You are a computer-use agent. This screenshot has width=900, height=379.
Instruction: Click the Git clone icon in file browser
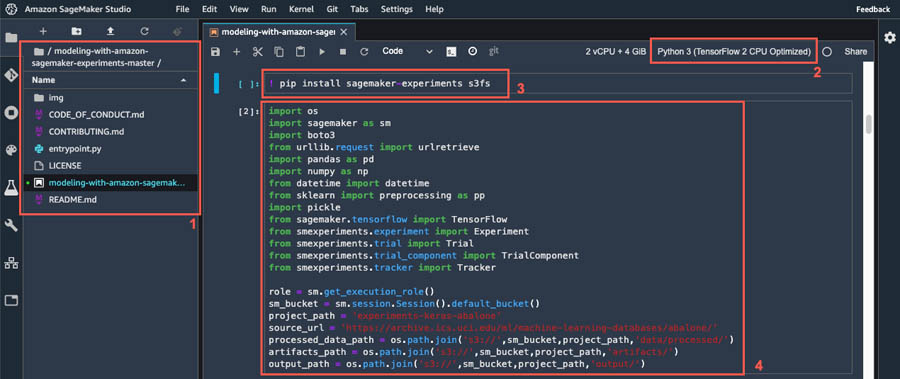tap(178, 31)
